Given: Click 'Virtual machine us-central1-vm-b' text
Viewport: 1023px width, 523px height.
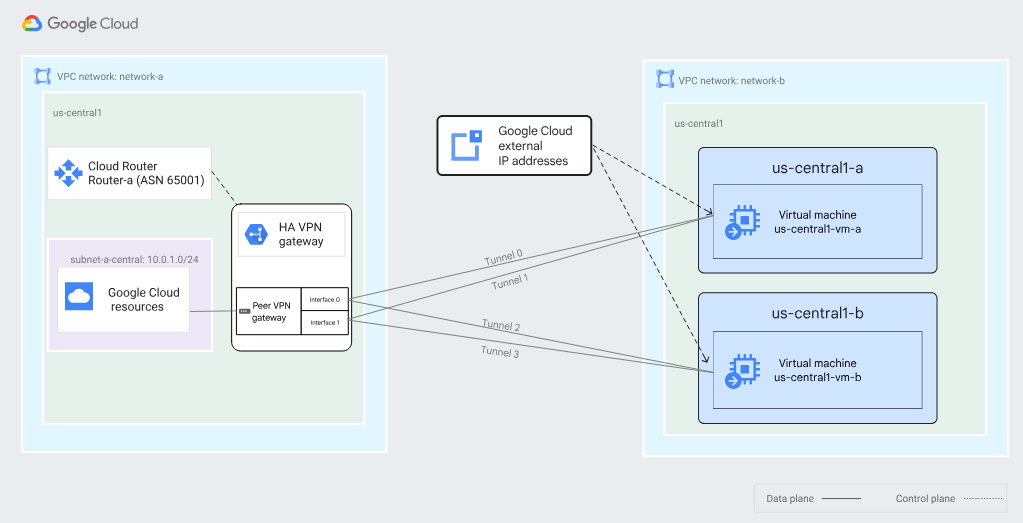Looking at the screenshot, I should [x=817, y=370].
